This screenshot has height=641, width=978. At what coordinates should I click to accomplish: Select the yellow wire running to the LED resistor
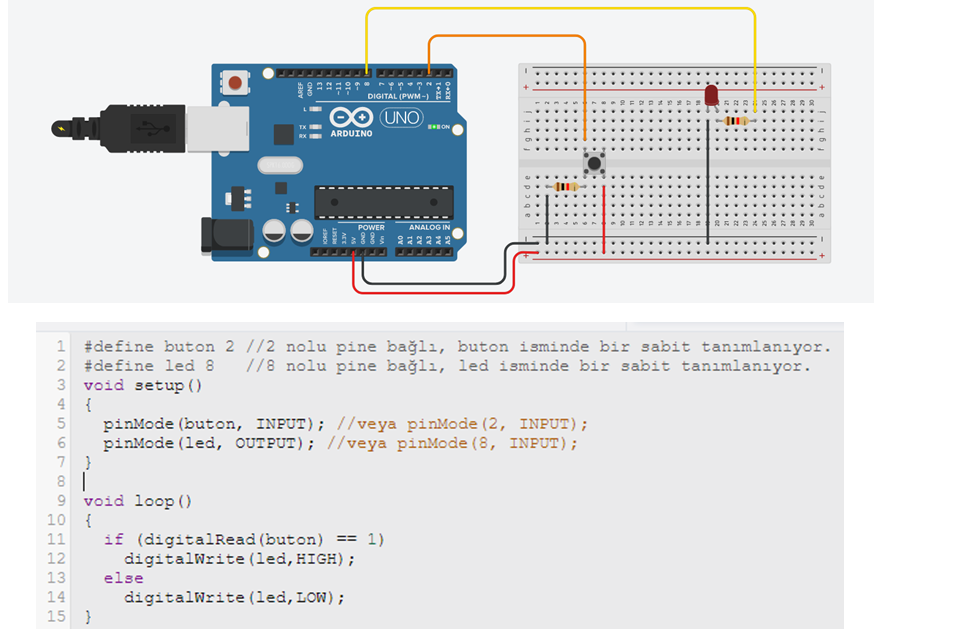click(560, 9)
